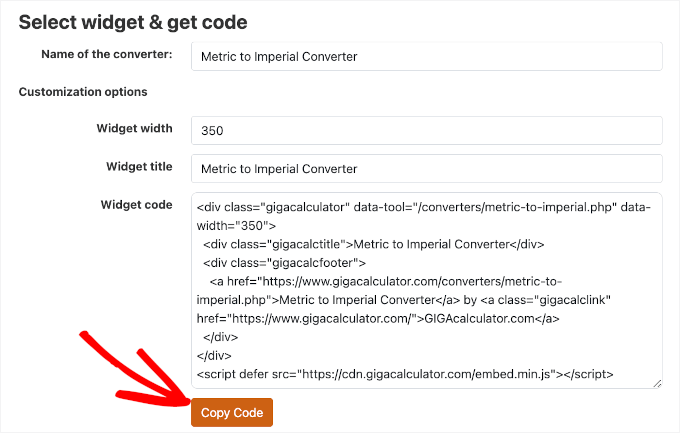Click the "Customization options" subheading
Screen dimensions: 680x433
point(83,92)
